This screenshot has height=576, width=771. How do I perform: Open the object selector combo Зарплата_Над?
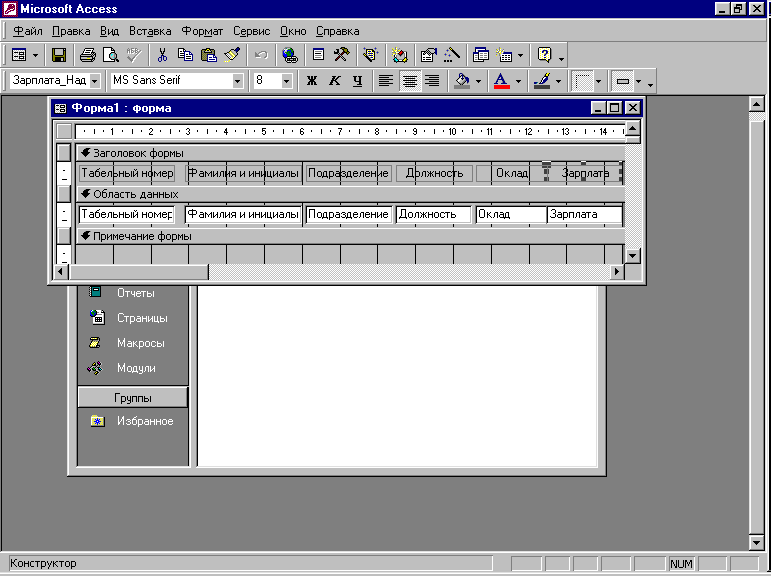pyautogui.click(x=95, y=81)
